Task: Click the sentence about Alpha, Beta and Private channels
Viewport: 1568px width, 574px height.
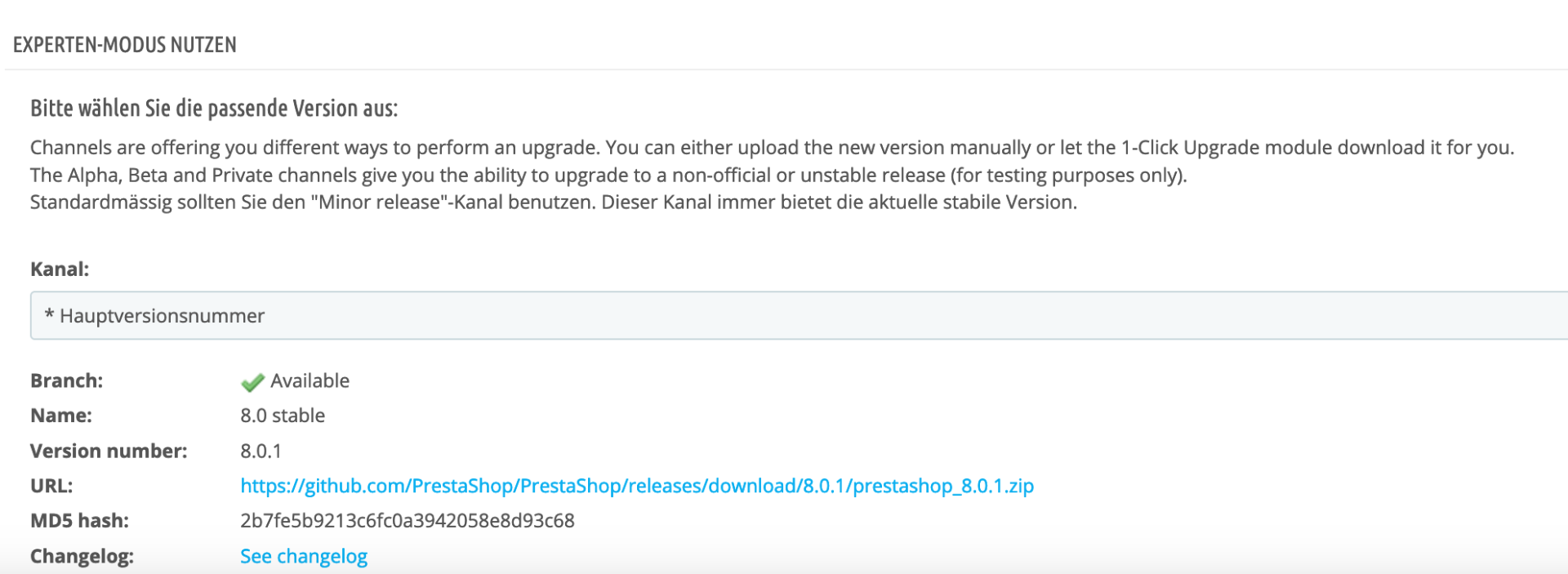Action: pyautogui.click(x=608, y=176)
